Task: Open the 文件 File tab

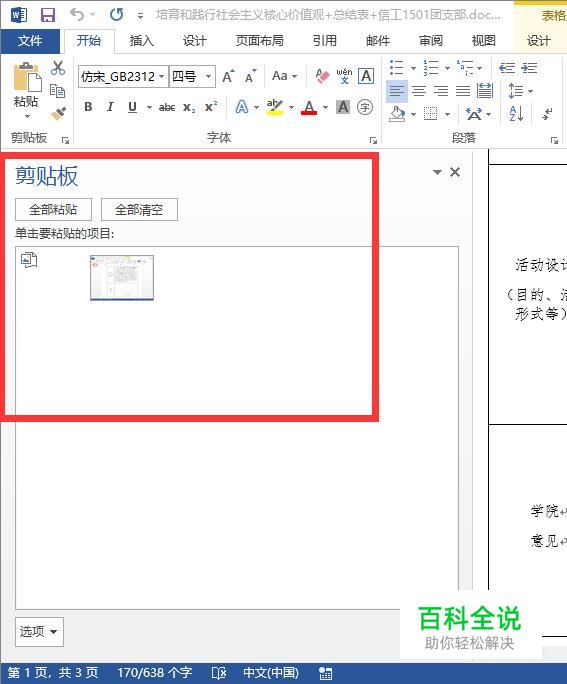Action: [x=30, y=41]
